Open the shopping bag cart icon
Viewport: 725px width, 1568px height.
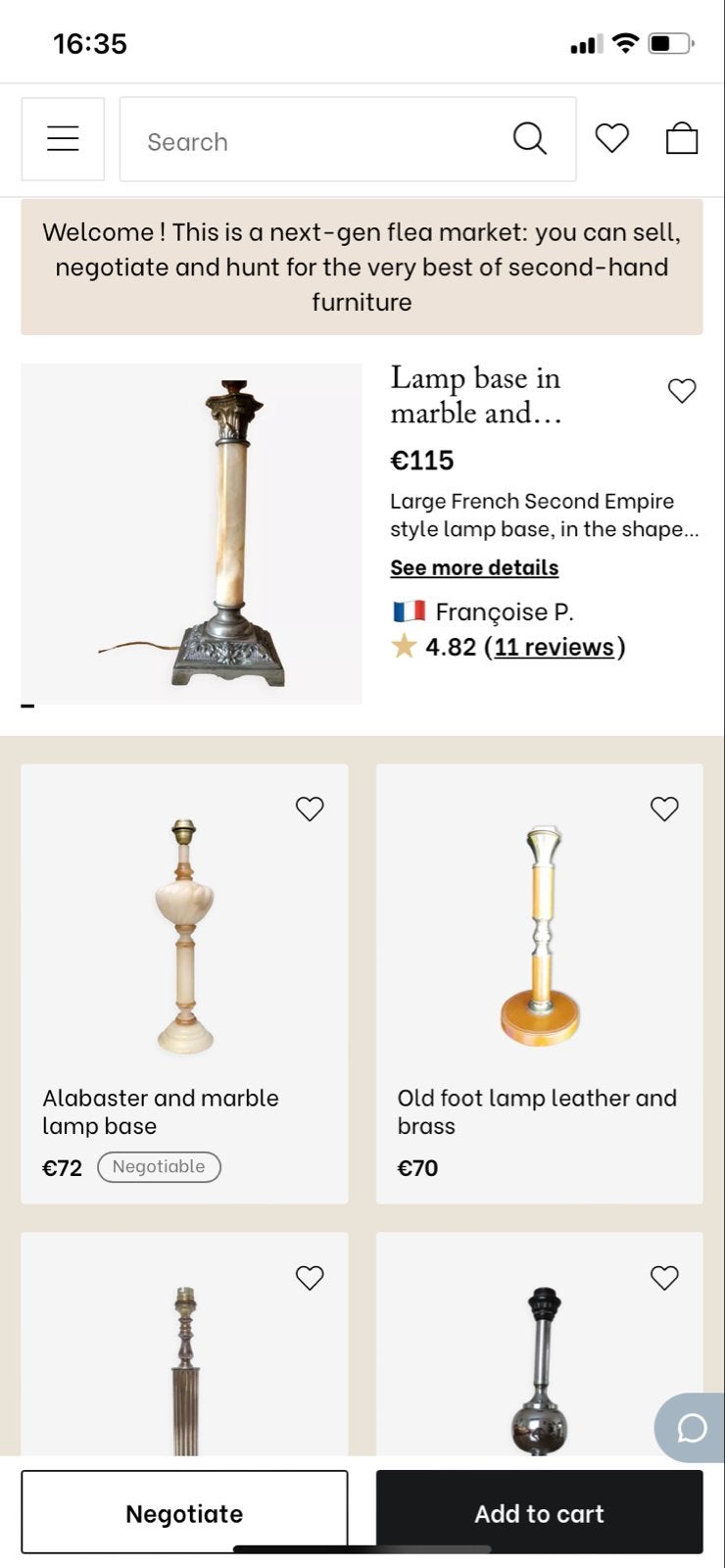tap(682, 138)
